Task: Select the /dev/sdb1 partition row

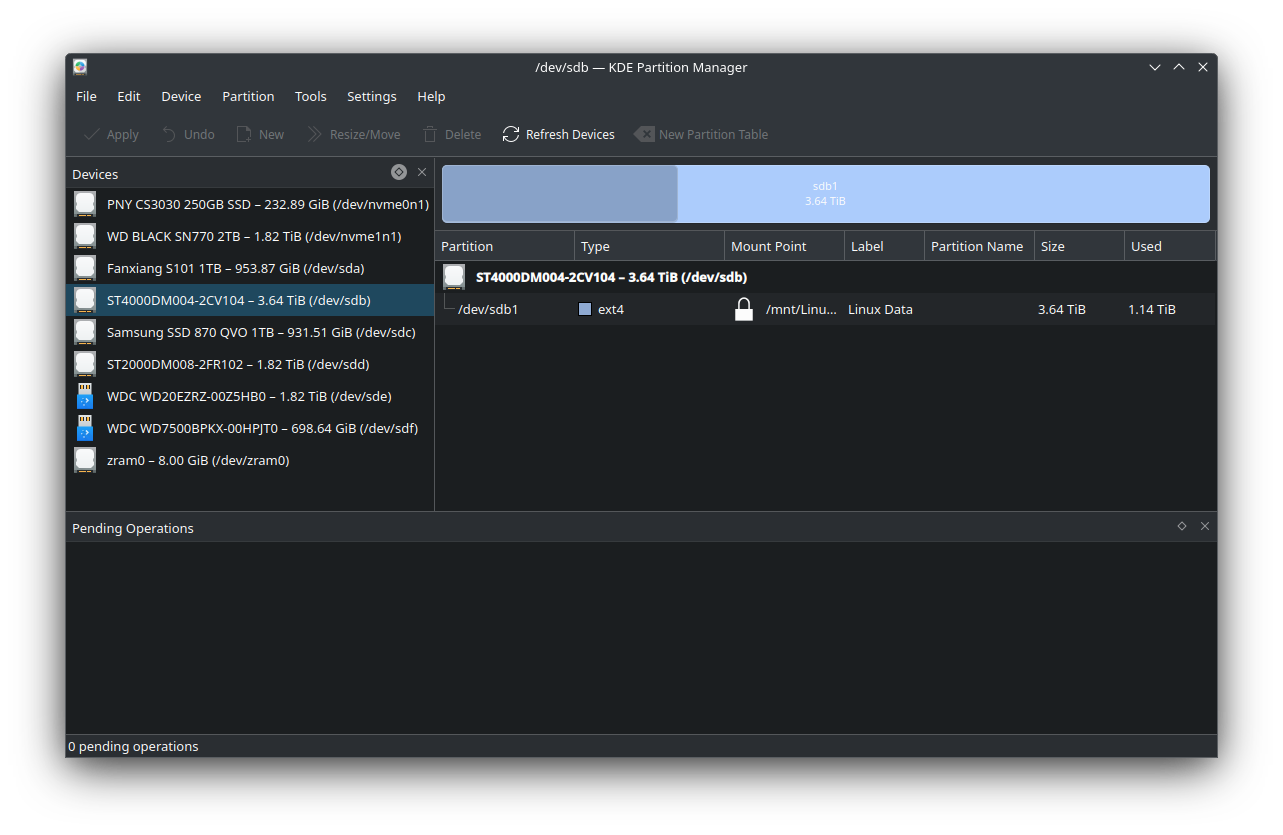Action: [825, 309]
